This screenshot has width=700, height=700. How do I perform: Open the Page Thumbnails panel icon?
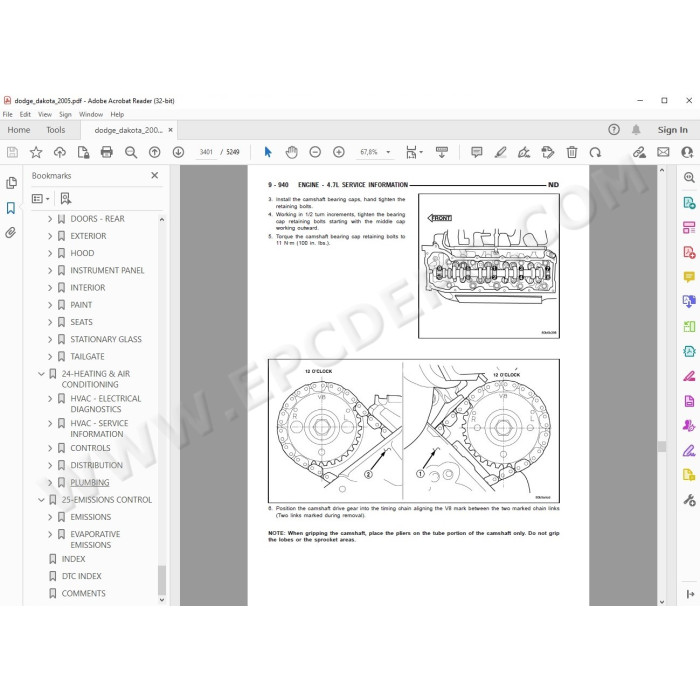[x=11, y=183]
